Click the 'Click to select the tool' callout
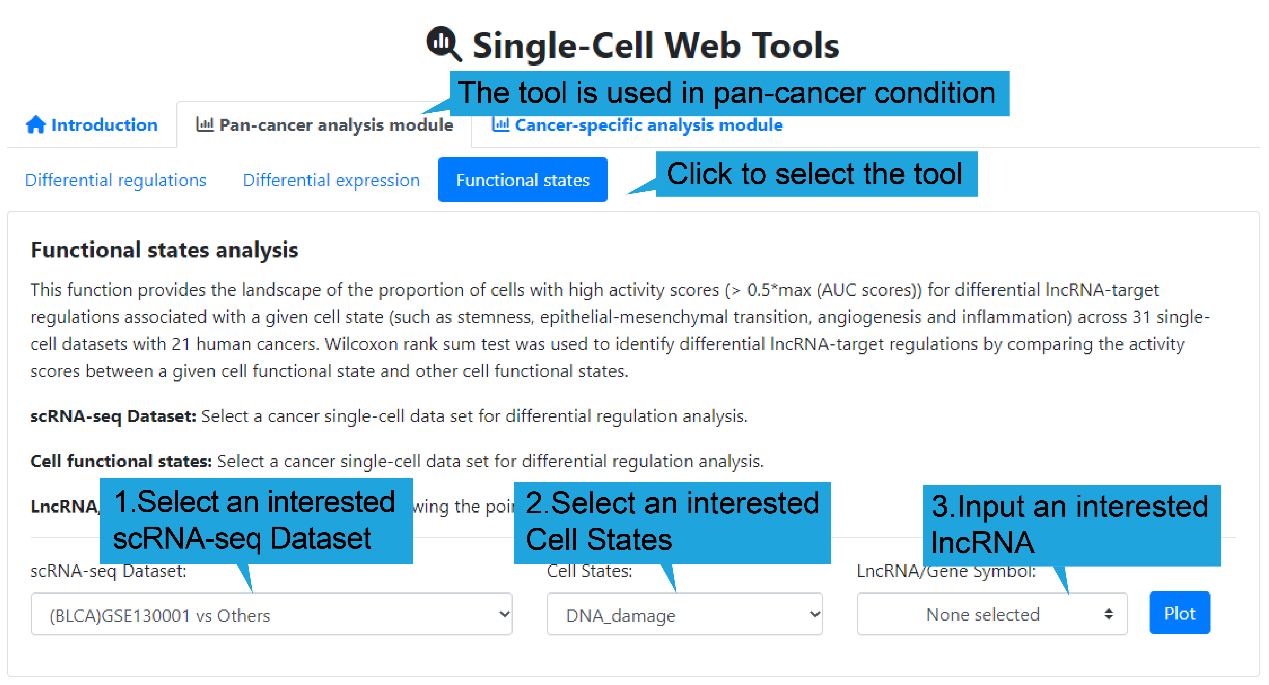The height and width of the screenshot is (685, 1269). [x=815, y=174]
